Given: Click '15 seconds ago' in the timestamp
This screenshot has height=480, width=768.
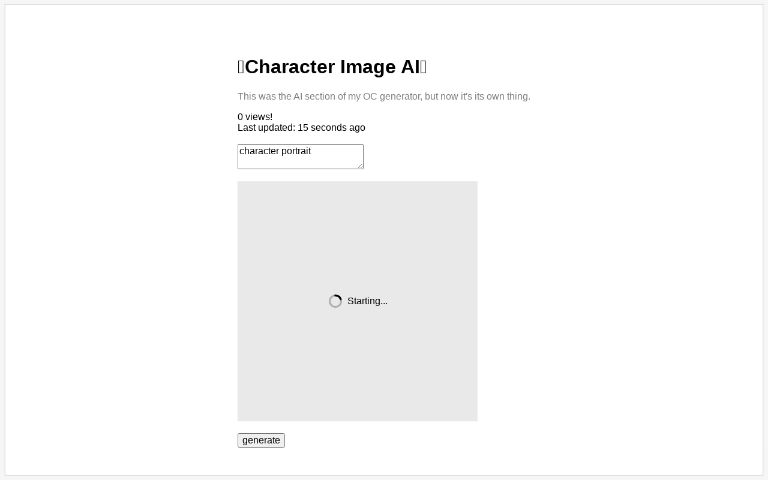Looking at the screenshot, I should pyautogui.click(x=331, y=128).
